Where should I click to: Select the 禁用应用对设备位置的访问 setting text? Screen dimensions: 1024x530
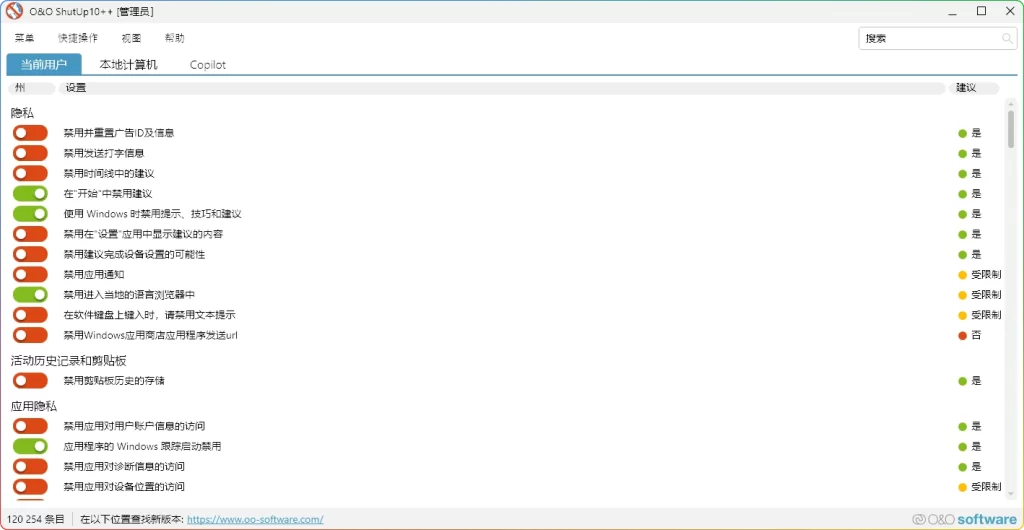point(124,487)
